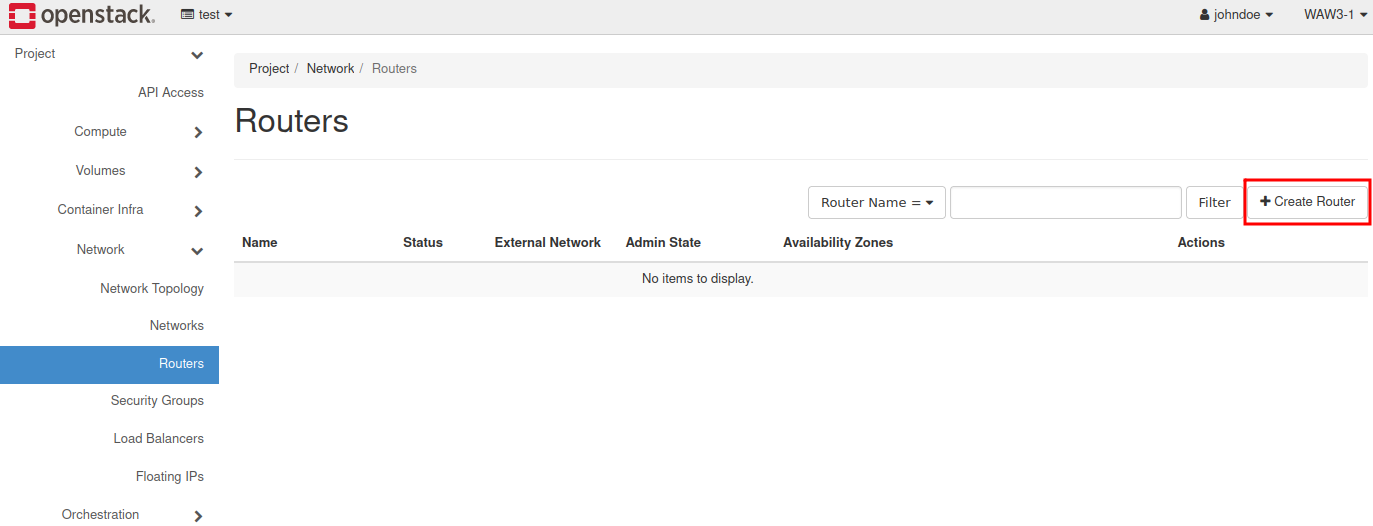The height and width of the screenshot is (526, 1373).
Task: Collapse the Network section chevron
Action: coord(197,251)
